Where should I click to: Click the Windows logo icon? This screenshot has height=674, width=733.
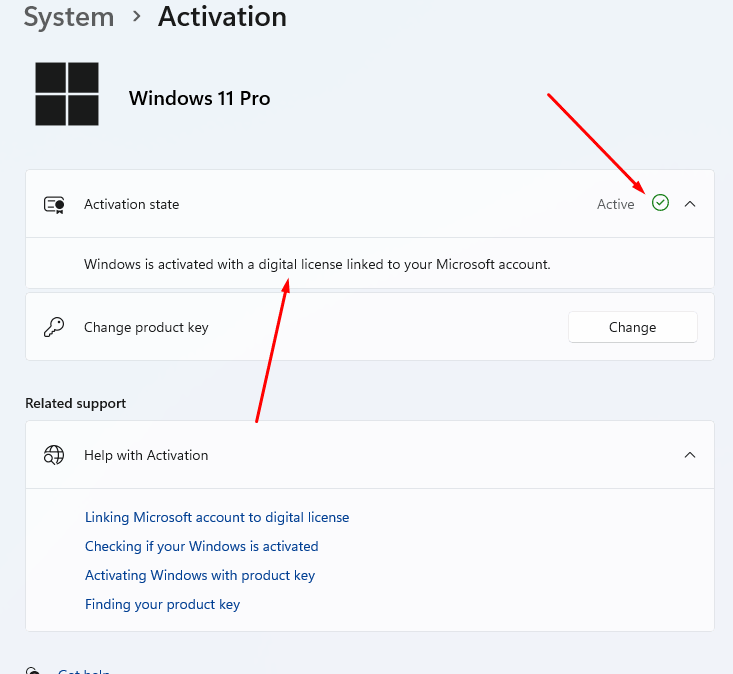pyautogui.click(x=67, y=94)
